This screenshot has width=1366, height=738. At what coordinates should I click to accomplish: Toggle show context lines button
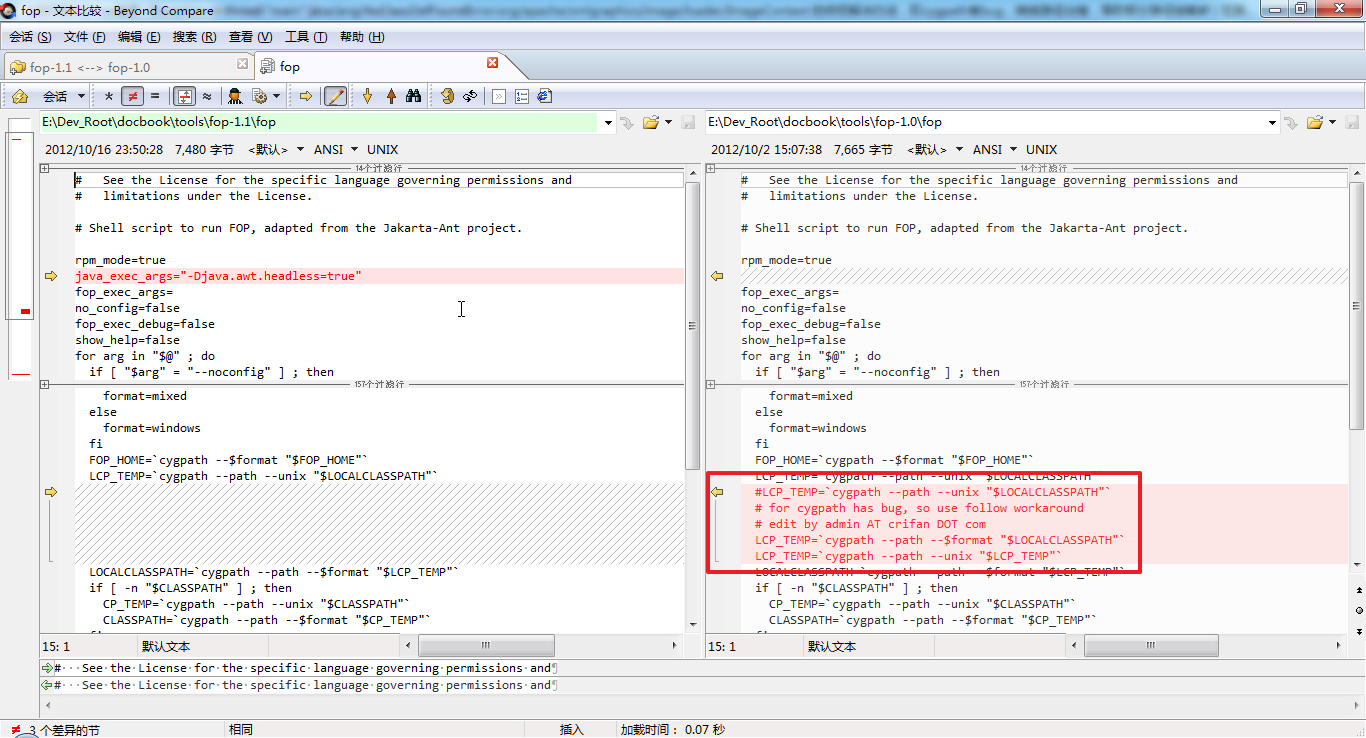tap(184, 97)
